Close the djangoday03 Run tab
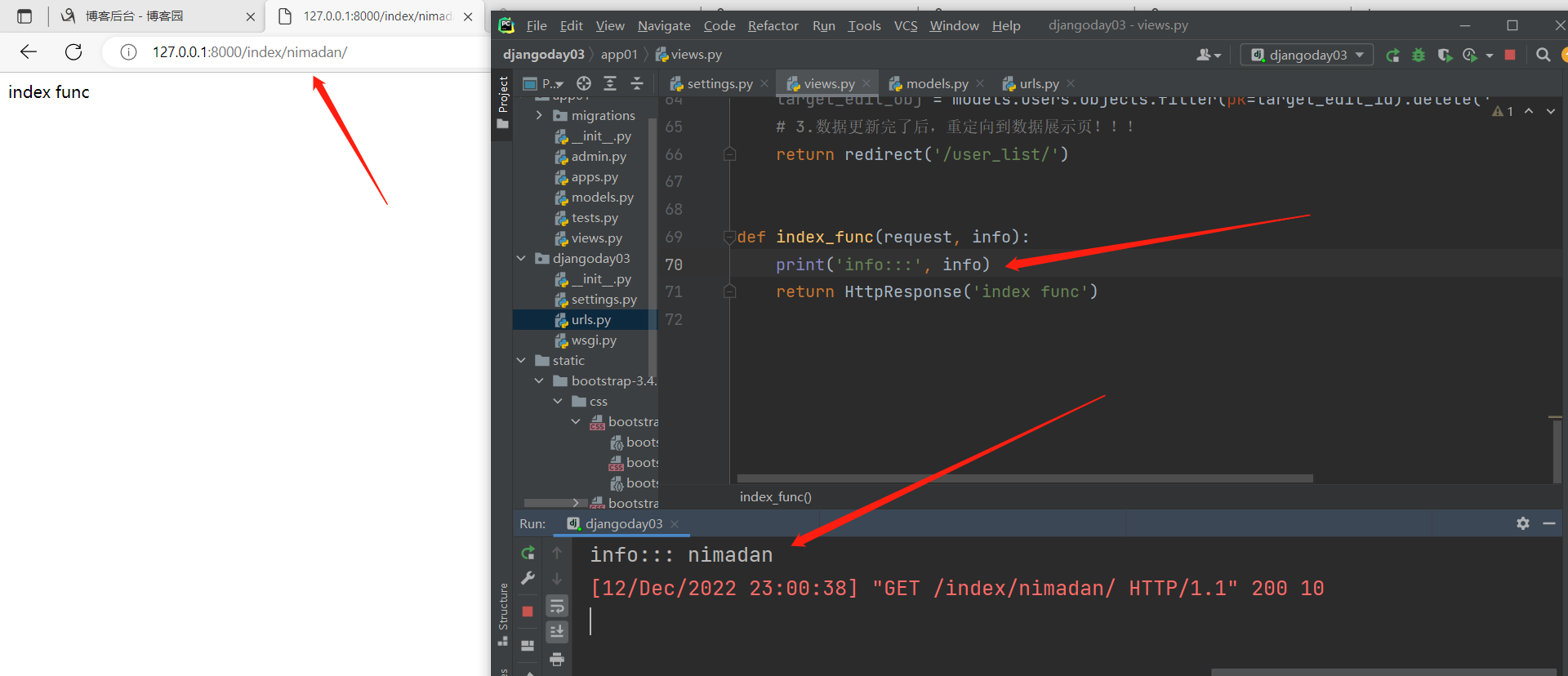Screen dimensions: 1568x676 (x=675, y=524)
